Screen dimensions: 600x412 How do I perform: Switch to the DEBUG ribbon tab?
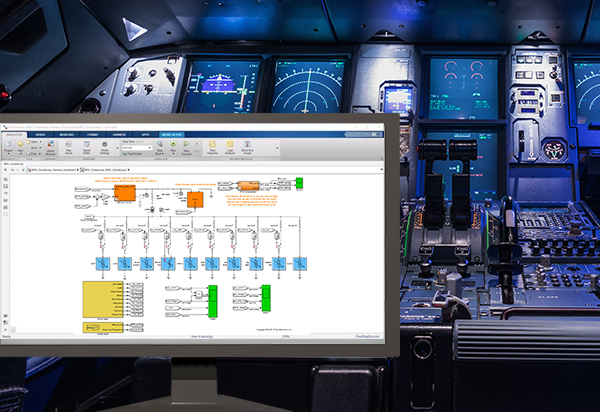click(x=39, y=133)
